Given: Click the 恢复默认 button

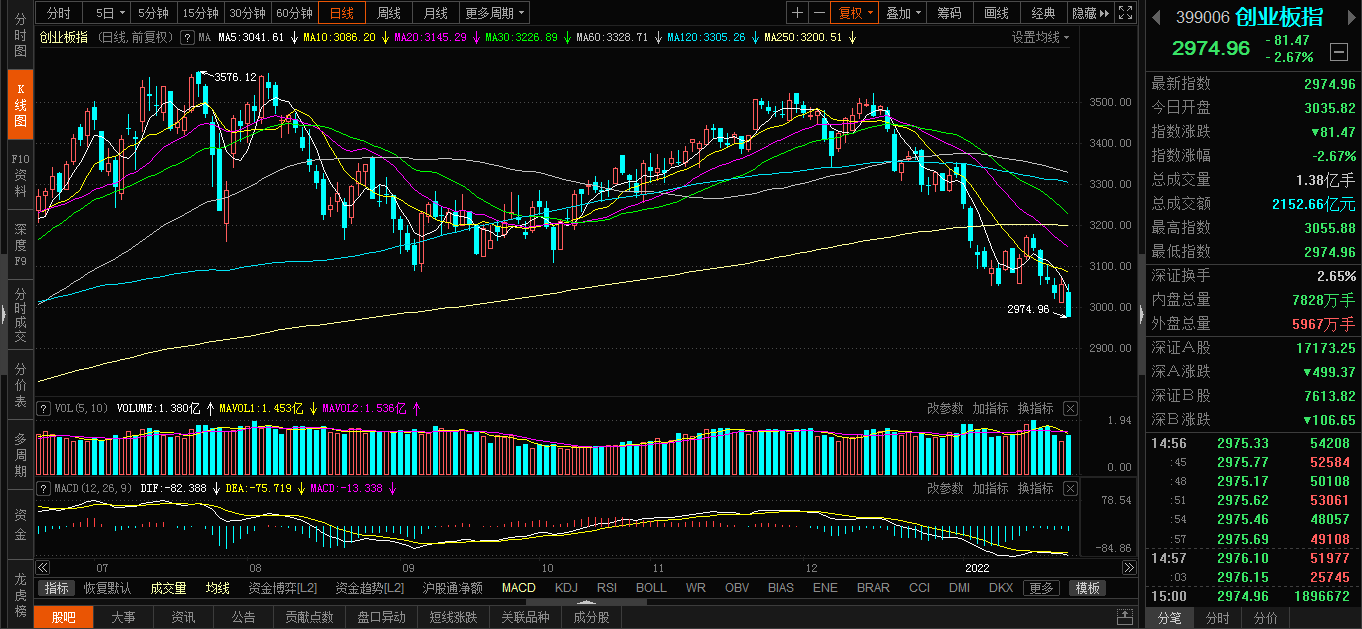Looking at the screenshot, I should (107, 588).
